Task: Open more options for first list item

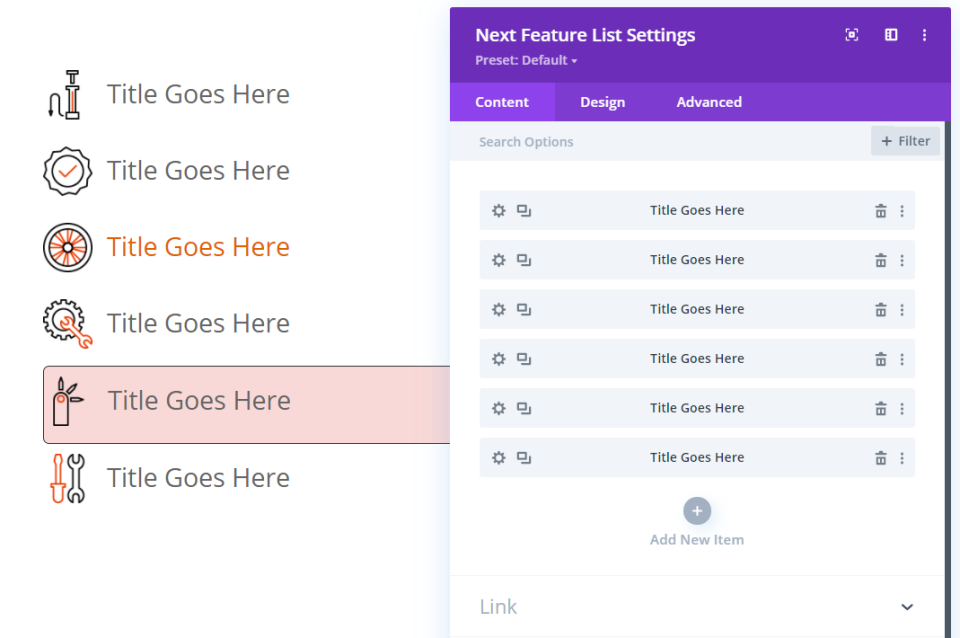Action: (x=902, y=211)
